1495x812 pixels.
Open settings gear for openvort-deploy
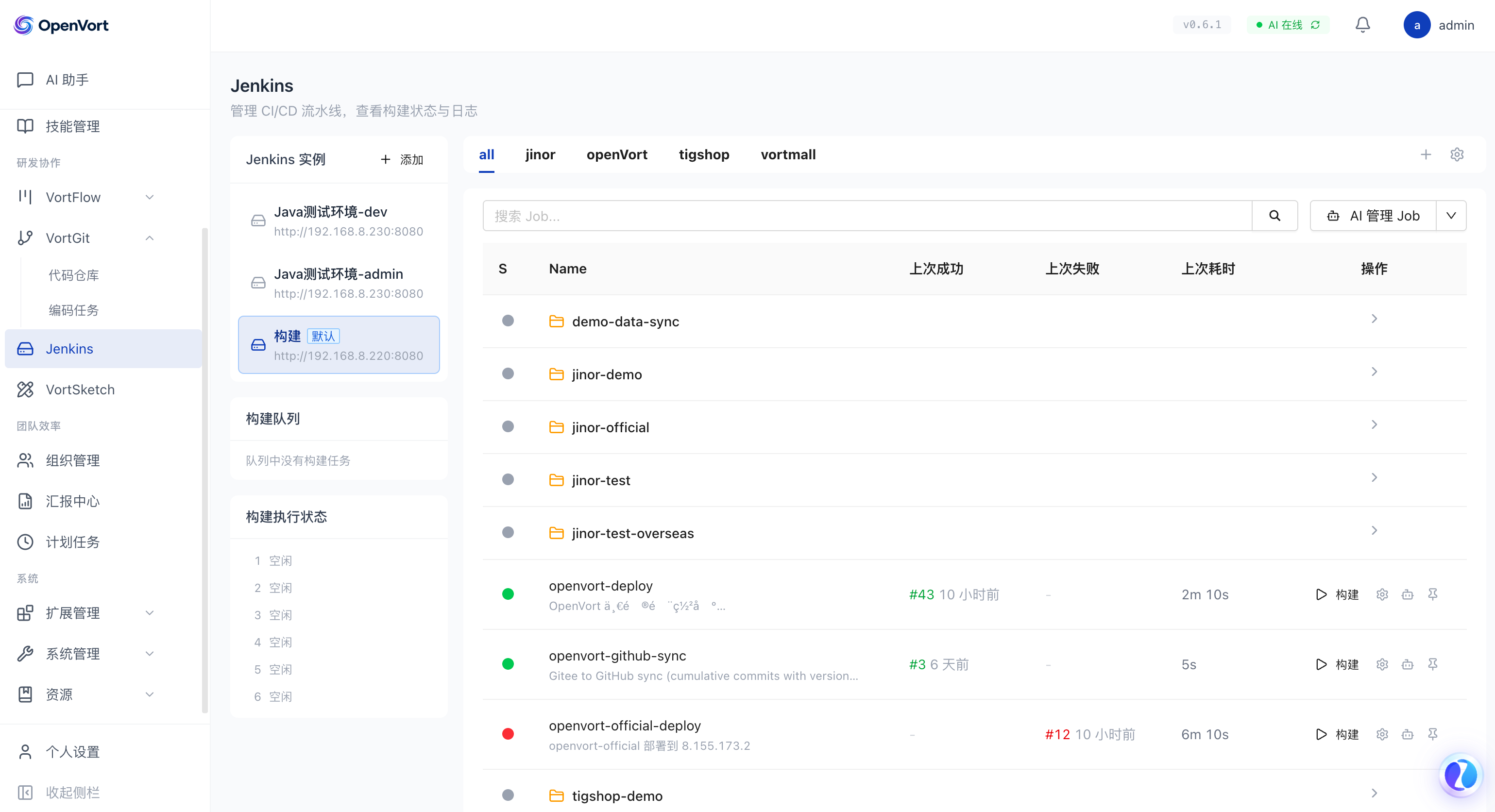tap(1382, 594)
